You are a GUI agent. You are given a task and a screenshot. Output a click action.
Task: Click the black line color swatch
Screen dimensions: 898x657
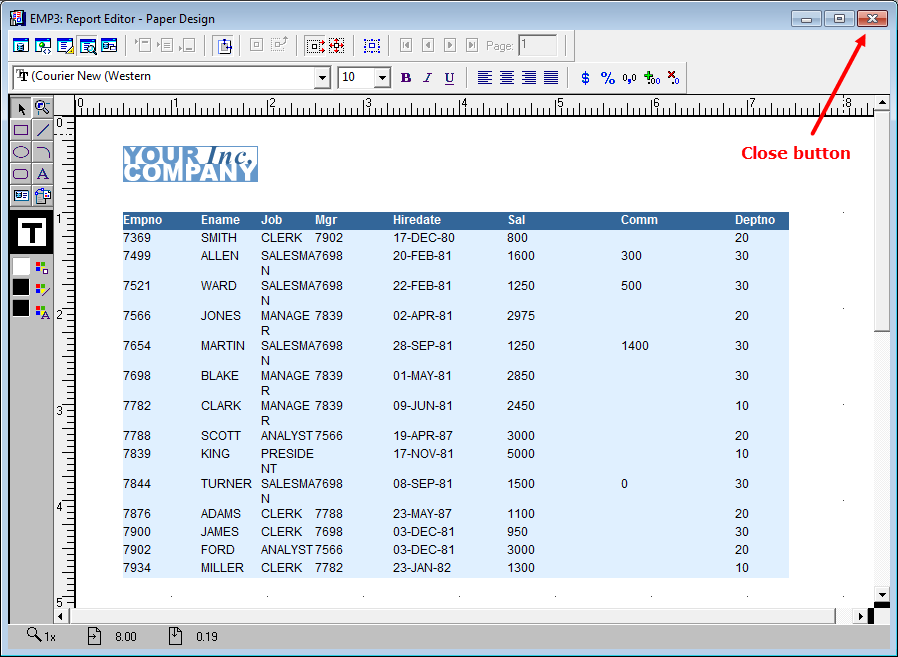(x=21, y=288)
